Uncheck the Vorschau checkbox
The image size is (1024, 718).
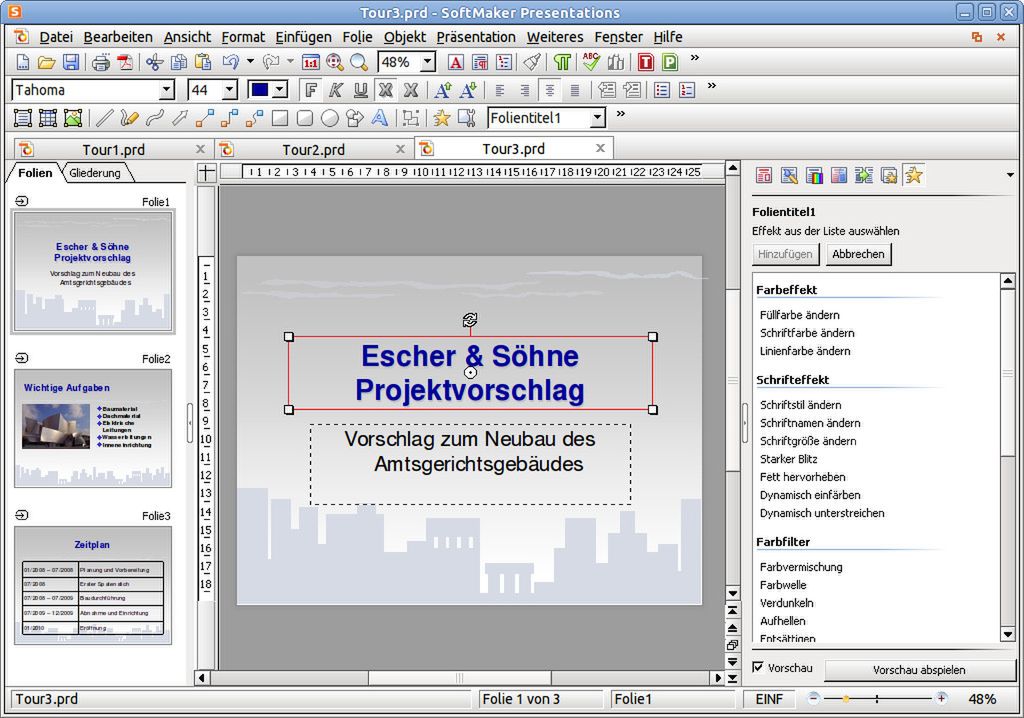tap(758, 667)
